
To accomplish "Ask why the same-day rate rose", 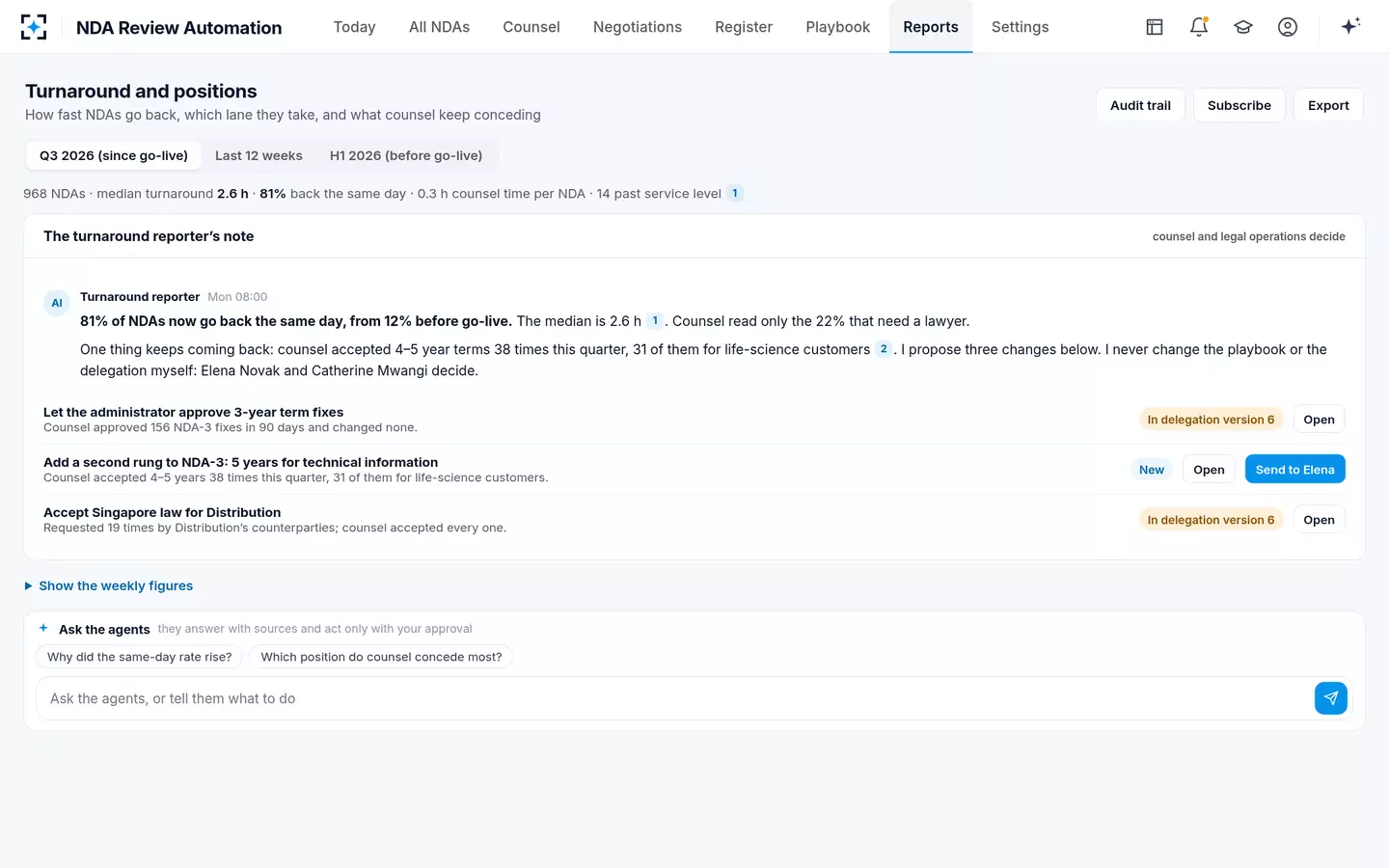I will [140, 657].
